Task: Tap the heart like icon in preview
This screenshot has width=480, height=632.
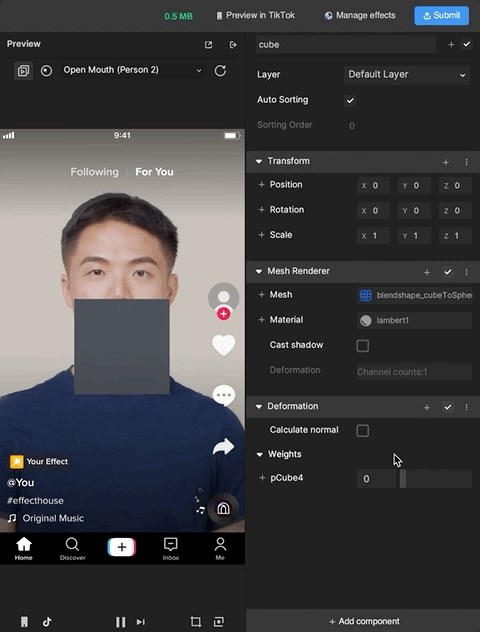Action: 224,345
